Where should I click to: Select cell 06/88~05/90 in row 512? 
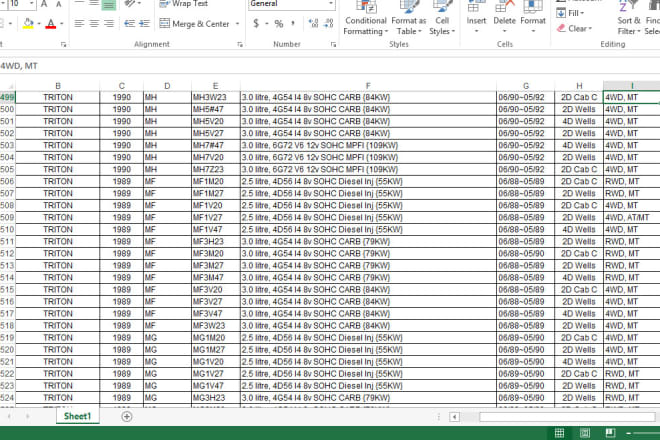(x=526, y=253)
